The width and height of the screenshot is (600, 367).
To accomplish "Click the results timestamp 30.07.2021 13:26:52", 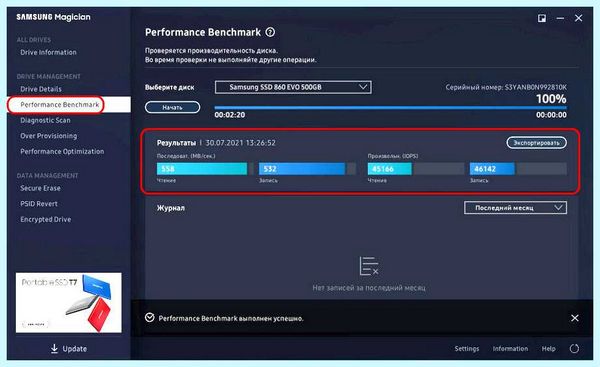I will [240, 143].
